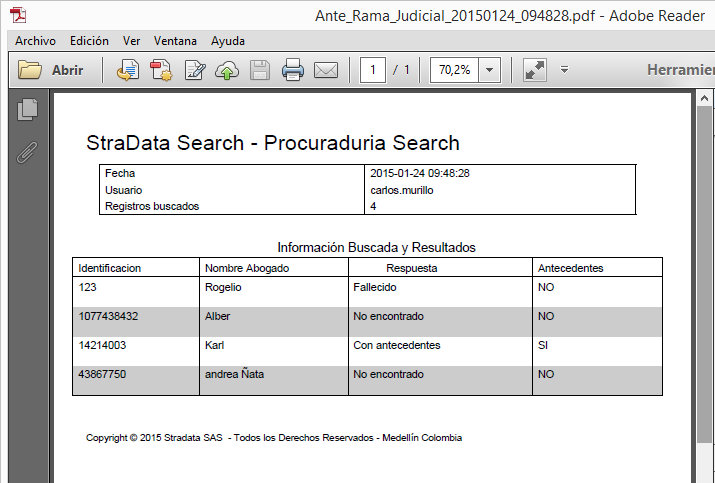This screenshot has height=483, width=715.
Task: Click the Usuario label
Action: point(123,190)
